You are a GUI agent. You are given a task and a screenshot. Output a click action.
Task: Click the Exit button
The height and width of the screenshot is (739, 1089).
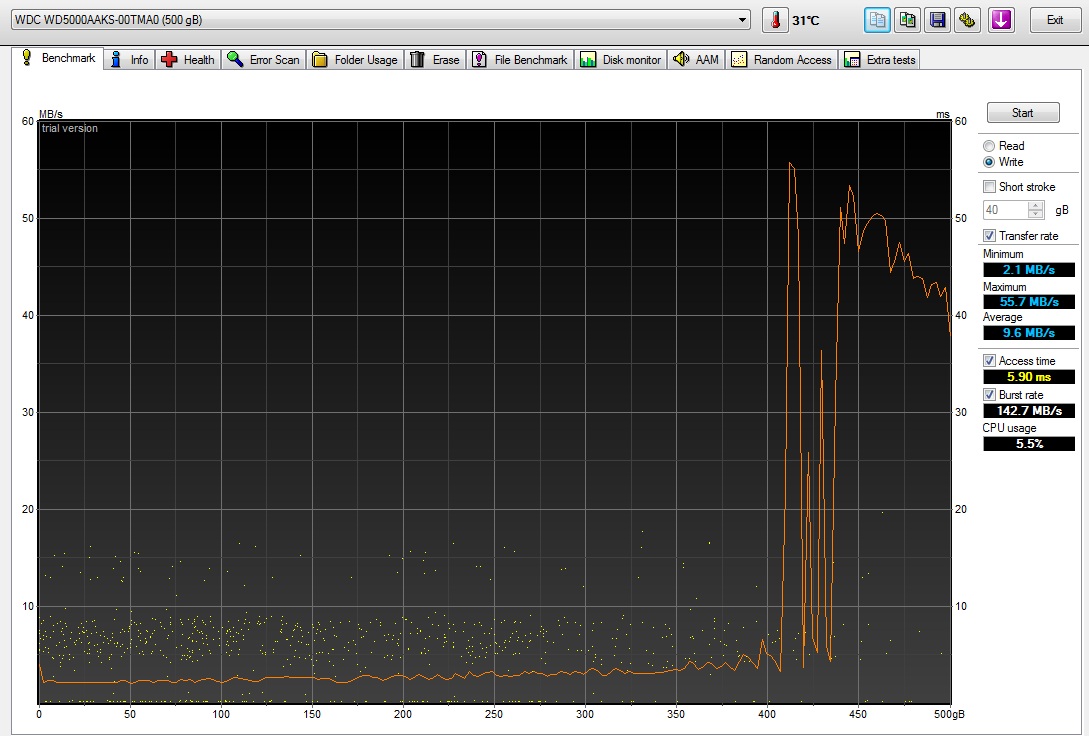click(x=1055, y=20)
